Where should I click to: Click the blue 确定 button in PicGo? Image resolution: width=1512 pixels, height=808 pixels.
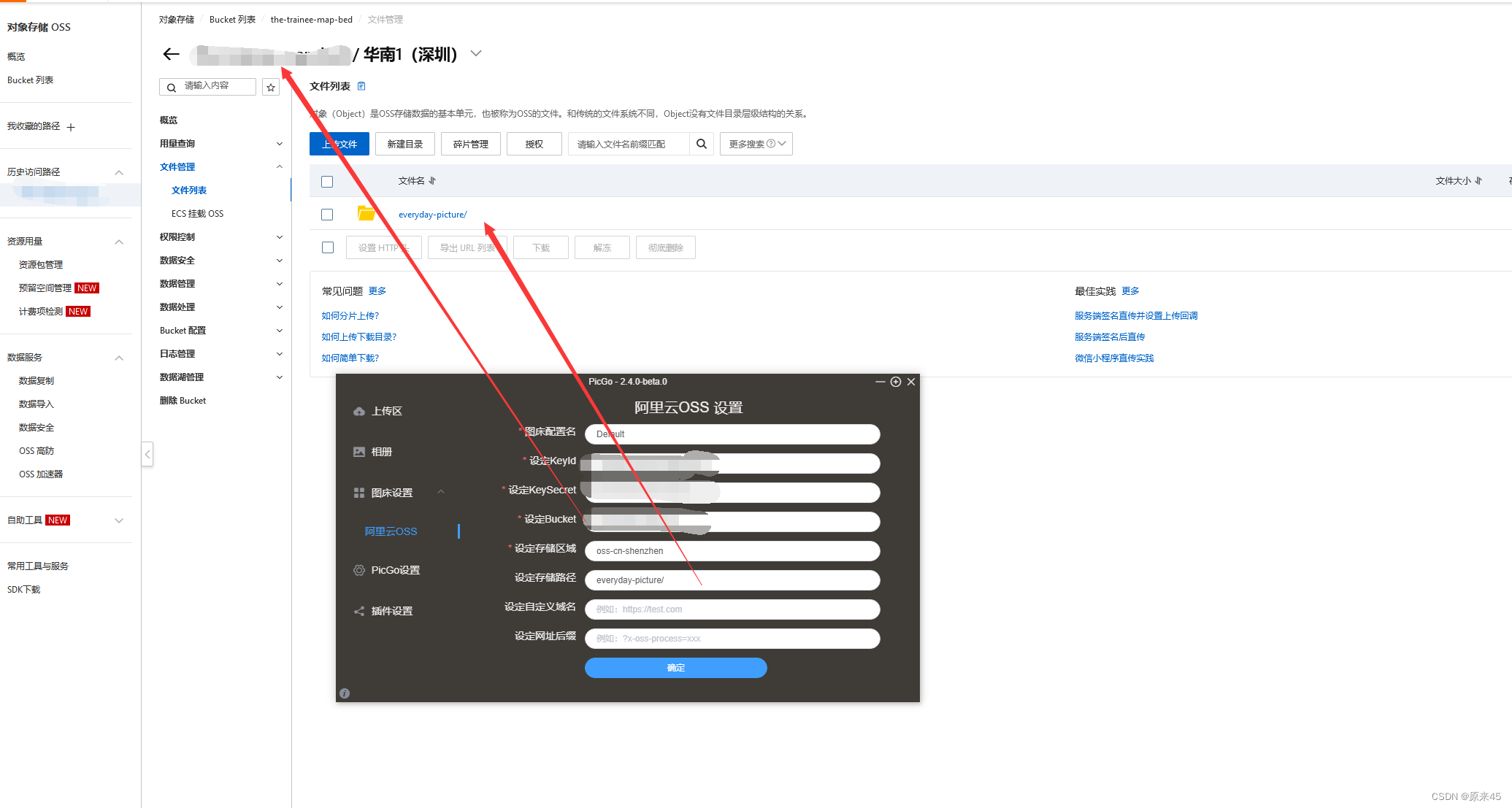[x=675, y=668]
